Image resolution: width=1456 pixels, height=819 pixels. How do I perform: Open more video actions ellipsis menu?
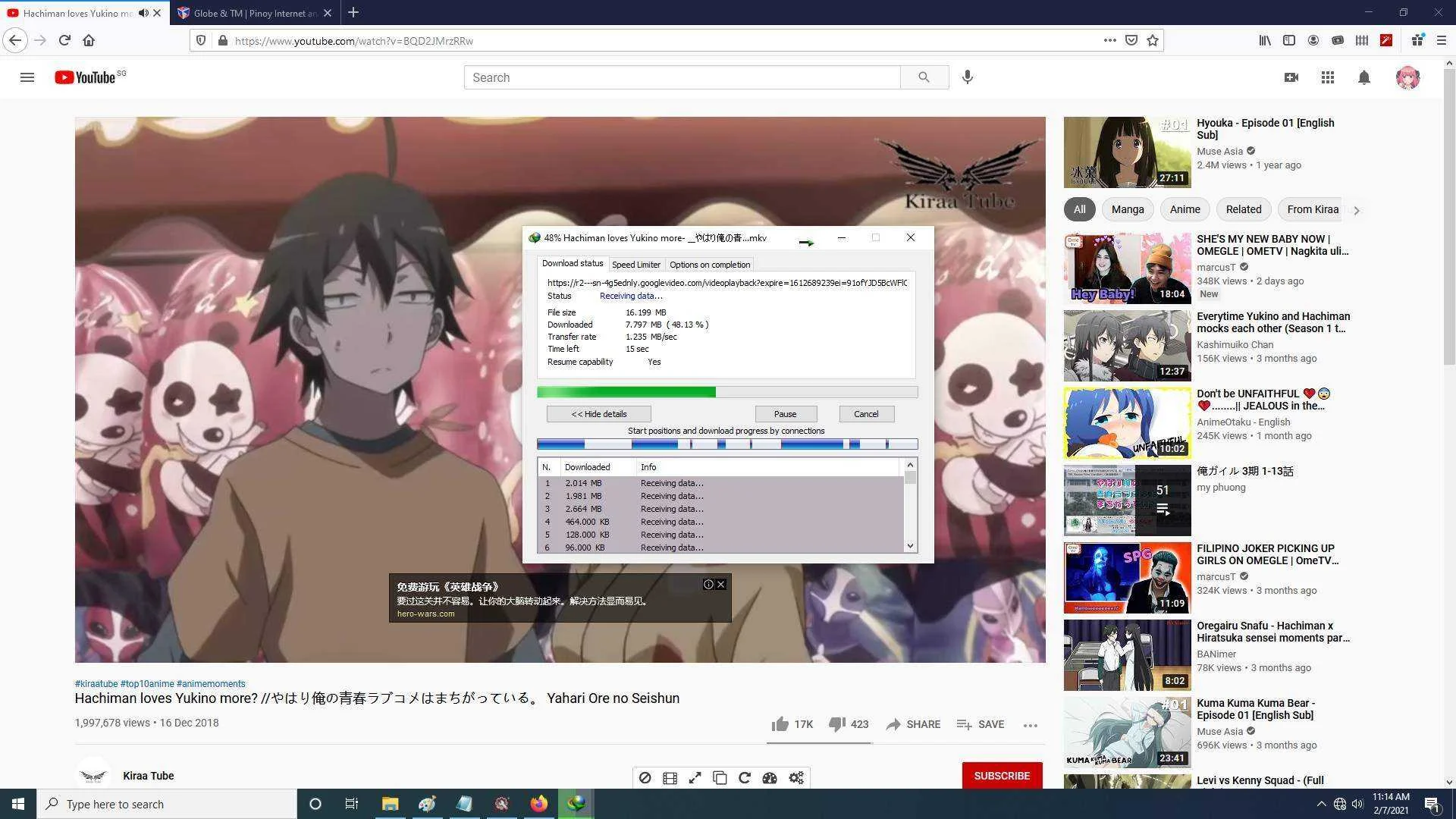coord(1030,725)
